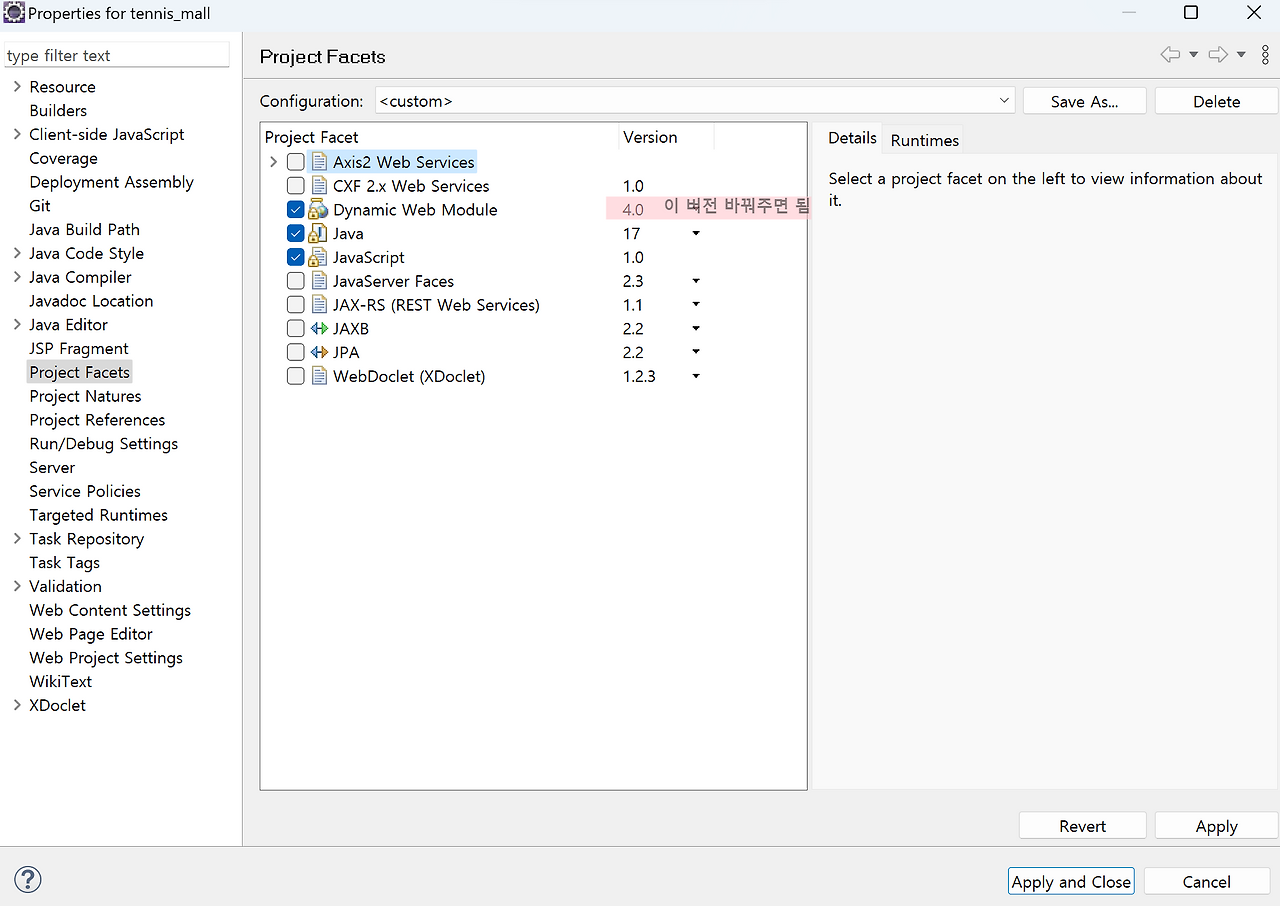Open the Java version dropdown
This screenshot has height=906, width=1280.
695,233
